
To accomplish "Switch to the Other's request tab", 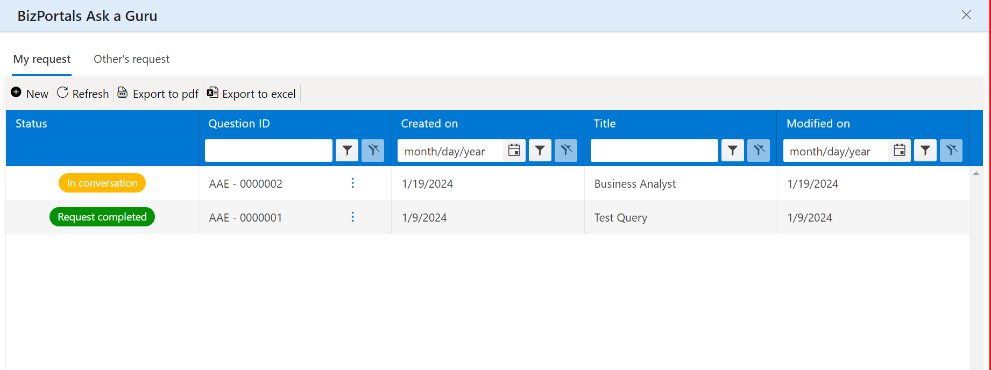I will point(131,59).
